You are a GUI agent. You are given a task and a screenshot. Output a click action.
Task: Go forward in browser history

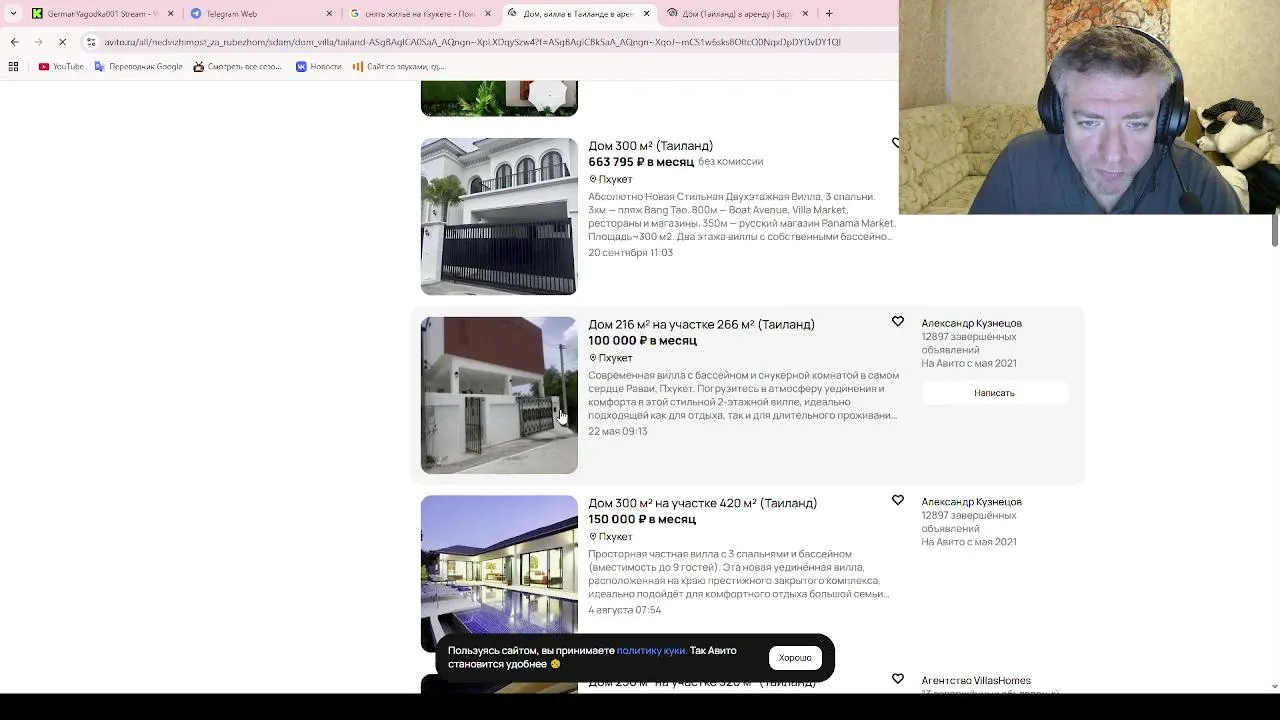click(x=38, y=42)
